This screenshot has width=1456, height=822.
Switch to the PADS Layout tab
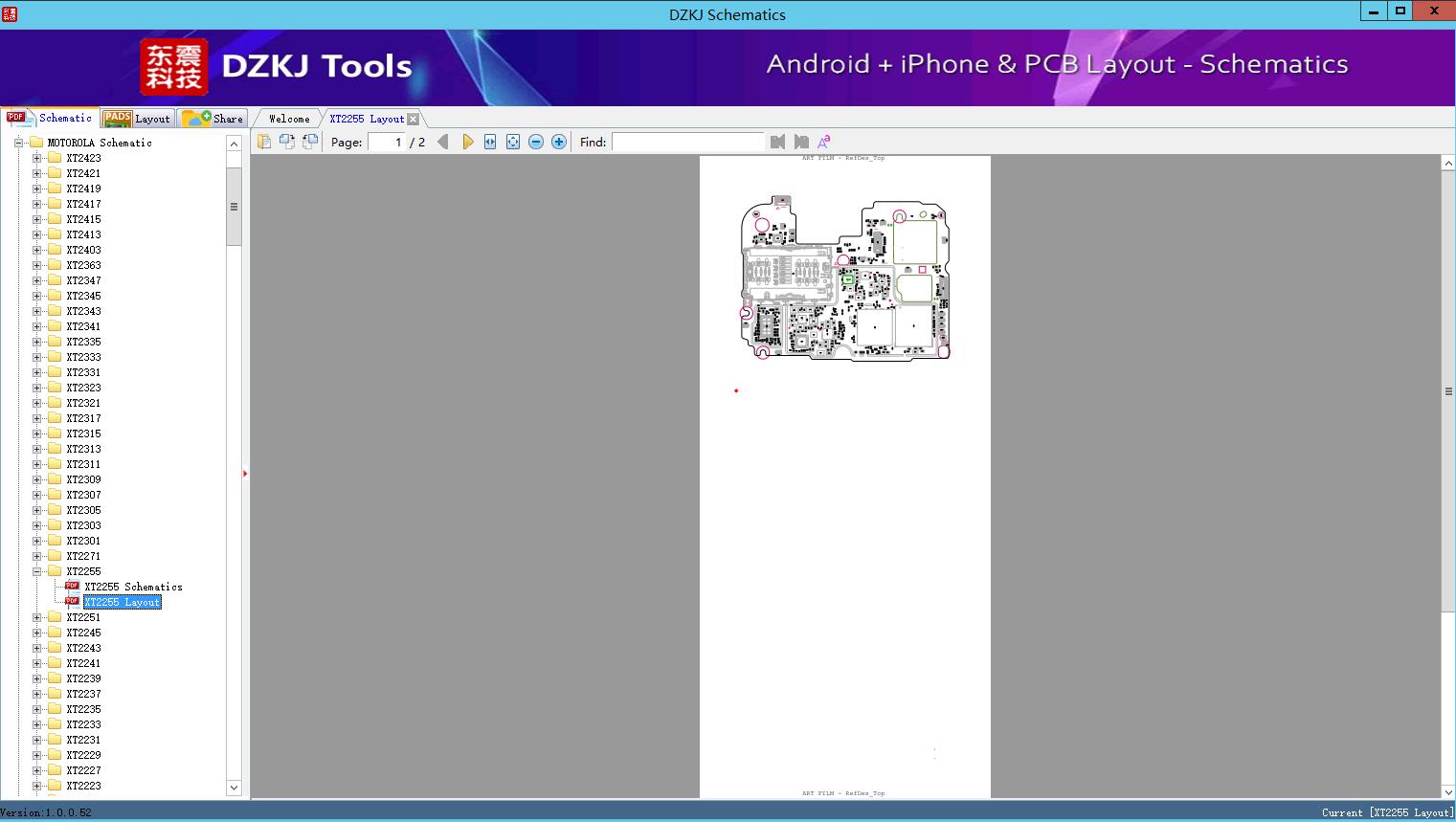[x=137, y=119]
